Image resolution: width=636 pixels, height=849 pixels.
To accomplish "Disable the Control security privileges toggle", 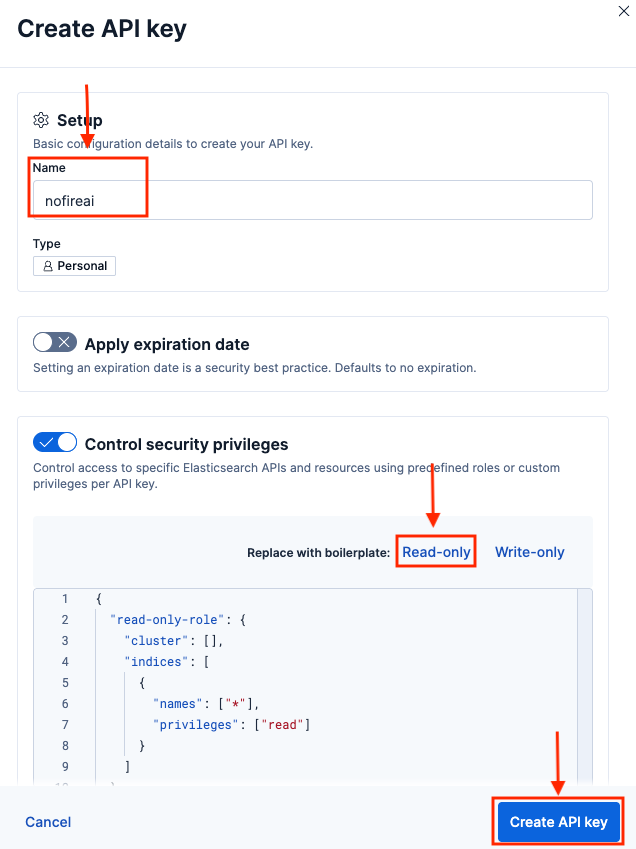I will click(x=54, y=442).
